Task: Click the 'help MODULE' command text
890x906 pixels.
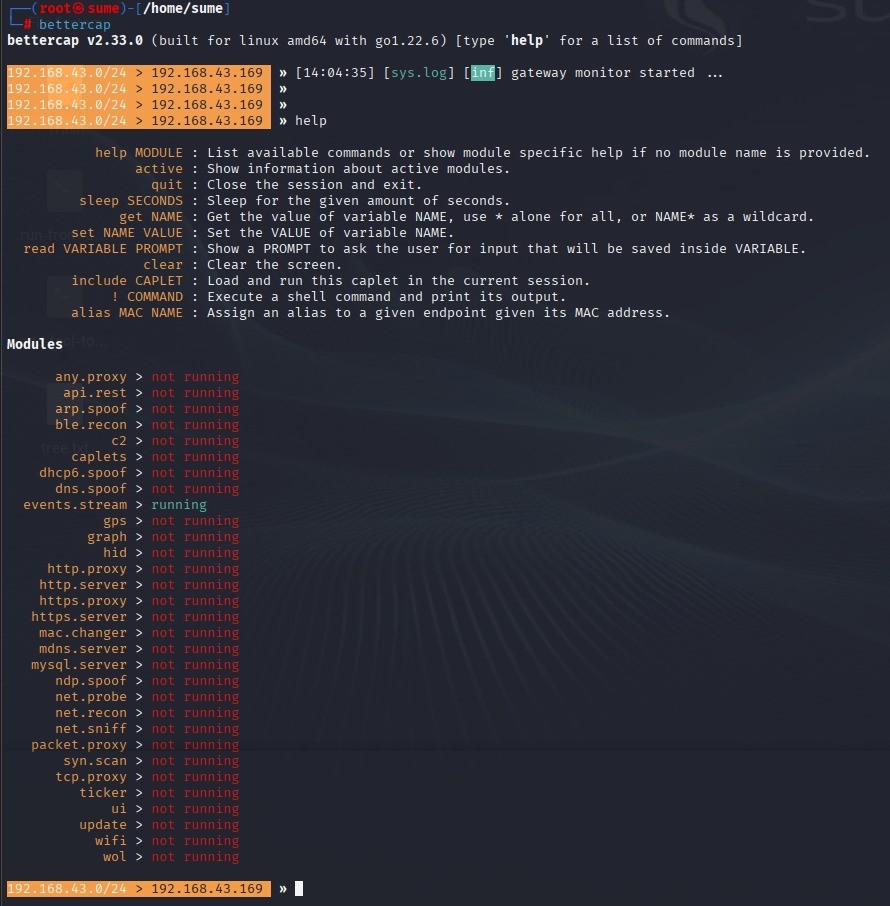Action: coord(139,153)
